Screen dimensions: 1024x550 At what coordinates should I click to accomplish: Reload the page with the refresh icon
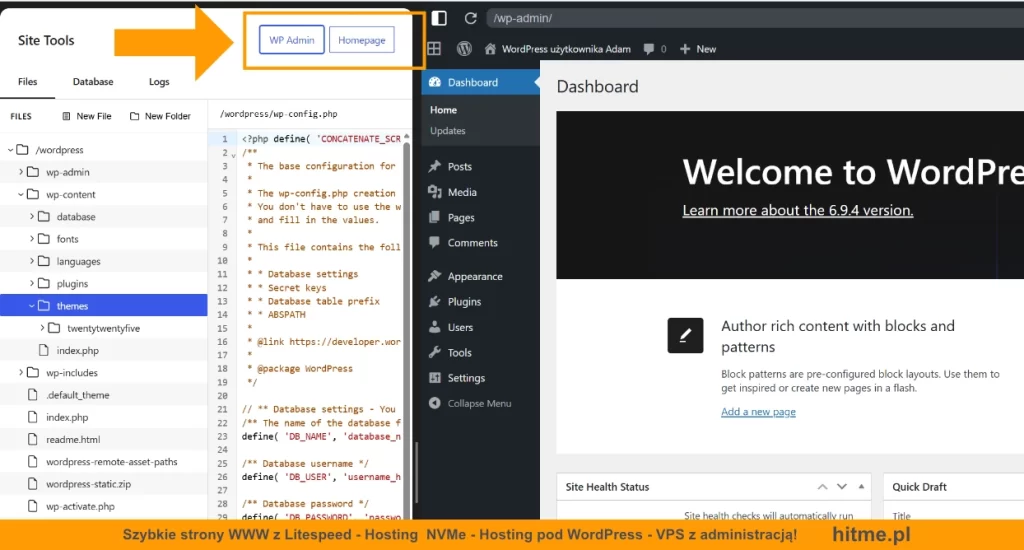470,18
